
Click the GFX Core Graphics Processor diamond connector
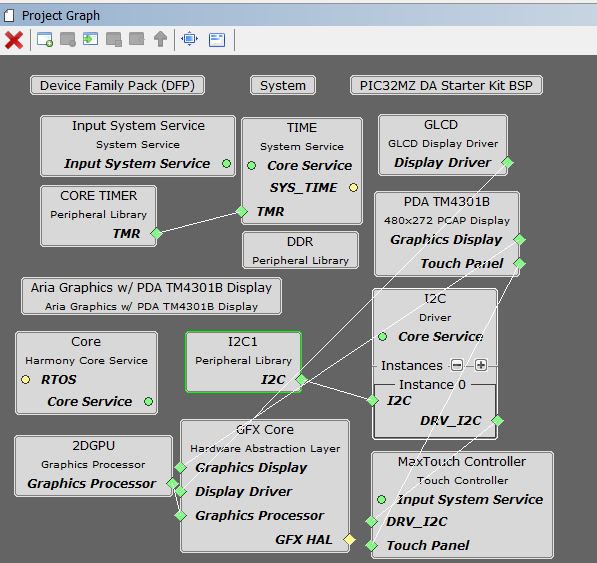click(x=180, y=516)
